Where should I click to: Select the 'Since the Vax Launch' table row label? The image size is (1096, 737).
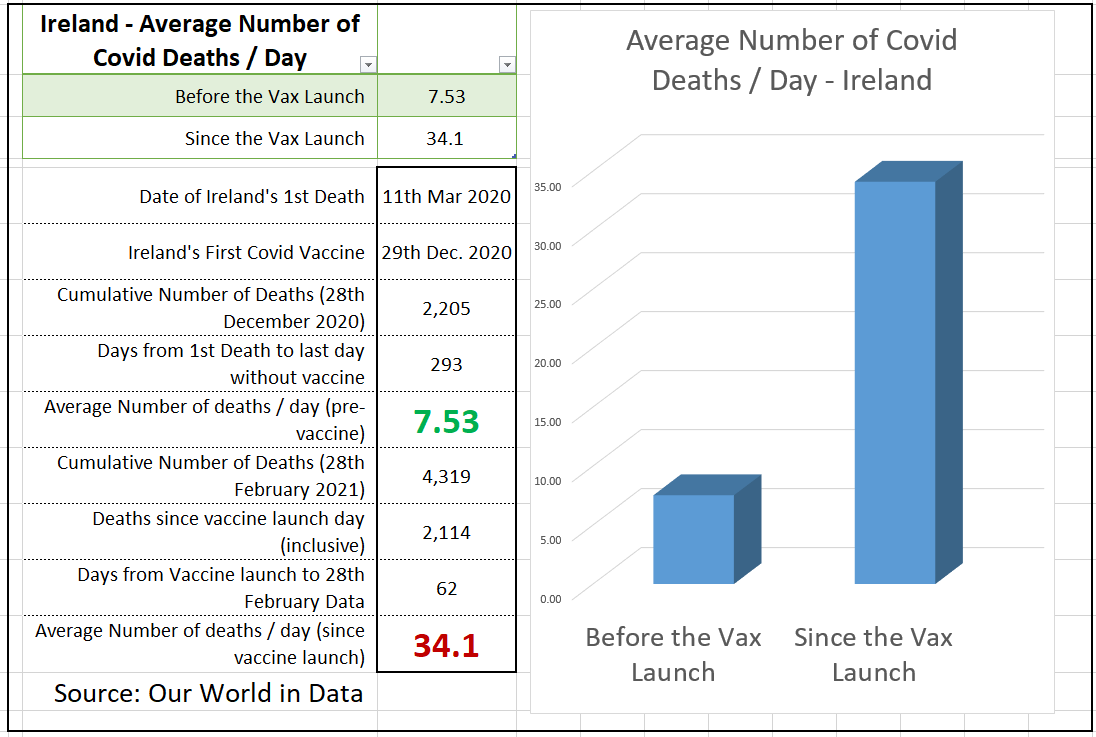click(274, 139)
